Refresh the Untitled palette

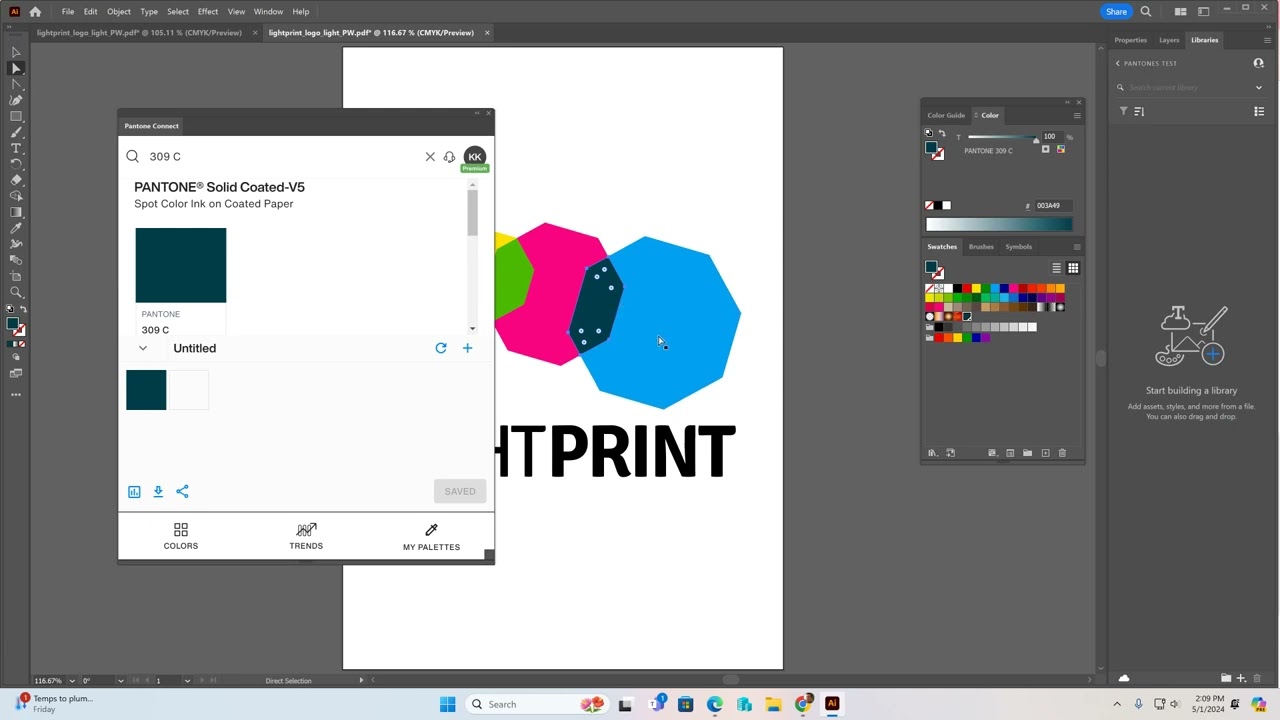(x=441, y=348)
